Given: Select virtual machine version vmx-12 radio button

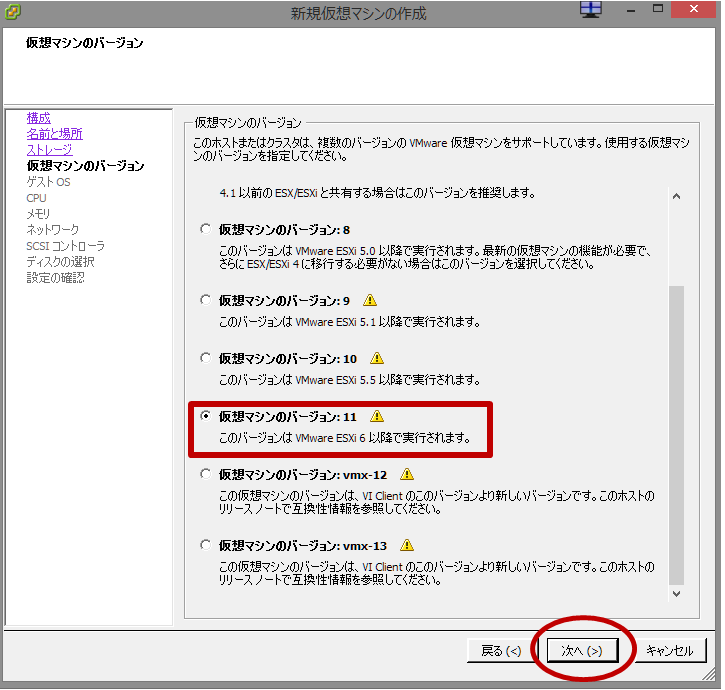Looking at the screenshot, I should click(x=206, y=474).
